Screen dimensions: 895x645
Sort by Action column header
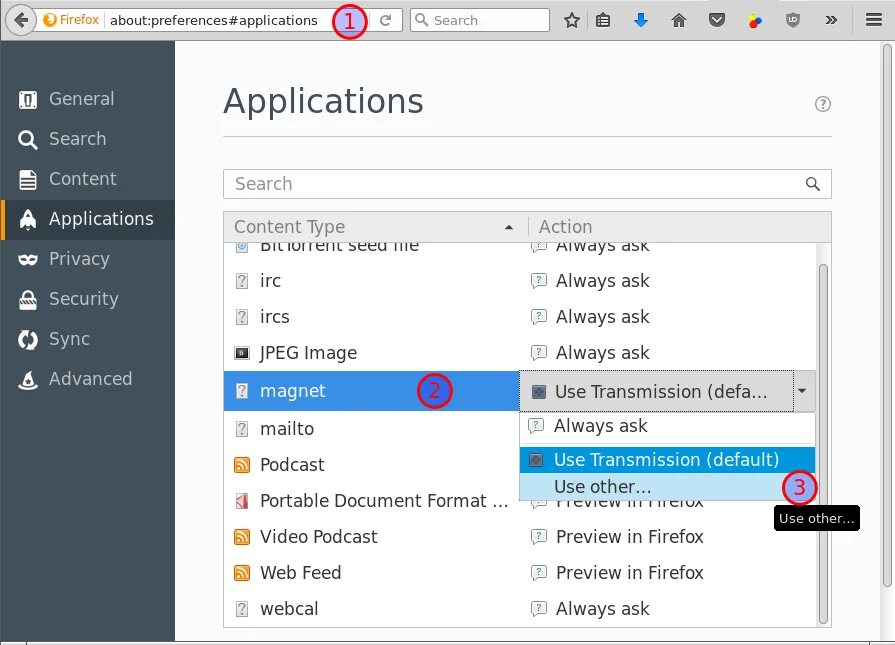click(679, 227)
